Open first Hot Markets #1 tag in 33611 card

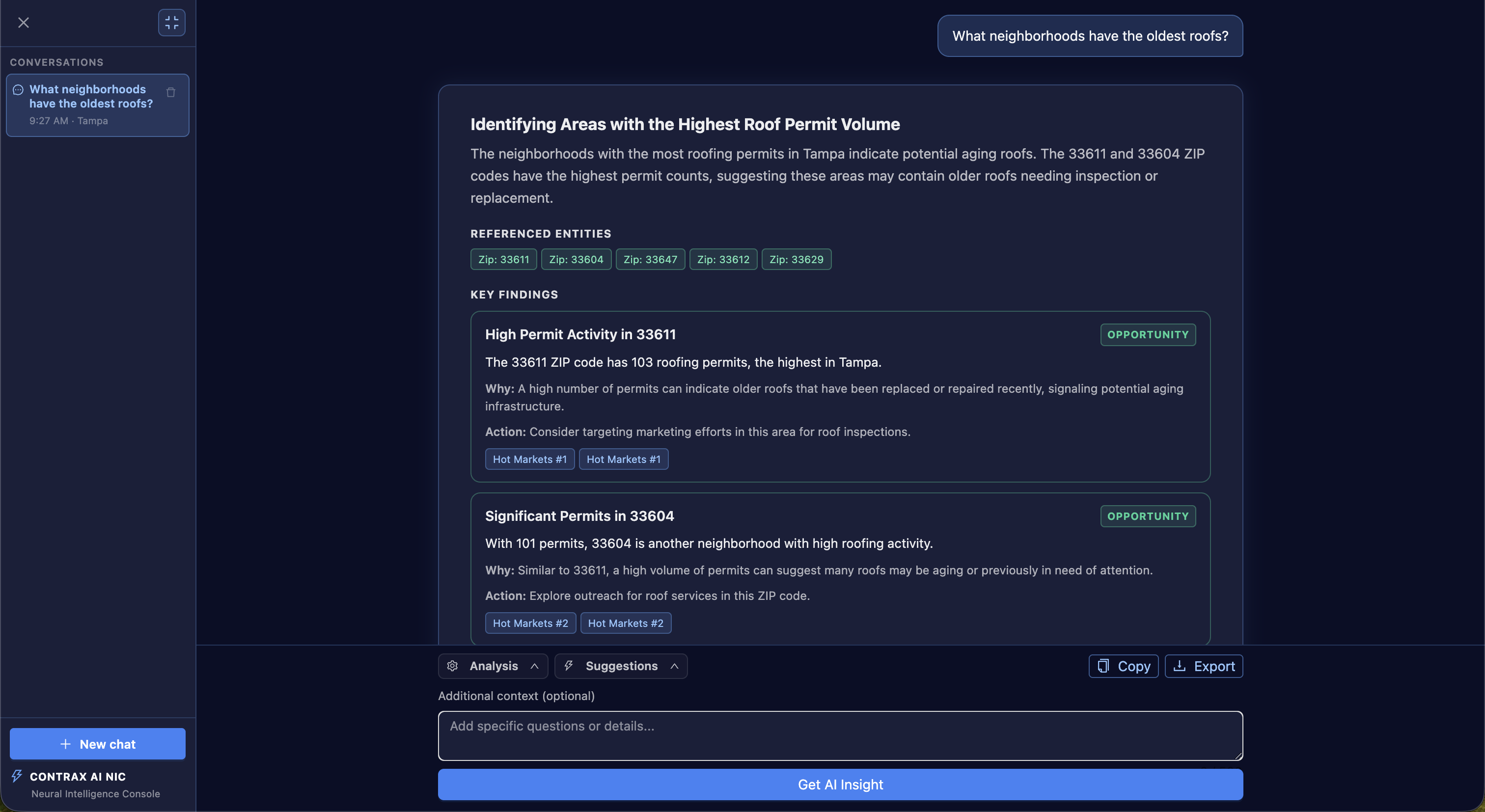coord(529,459)
